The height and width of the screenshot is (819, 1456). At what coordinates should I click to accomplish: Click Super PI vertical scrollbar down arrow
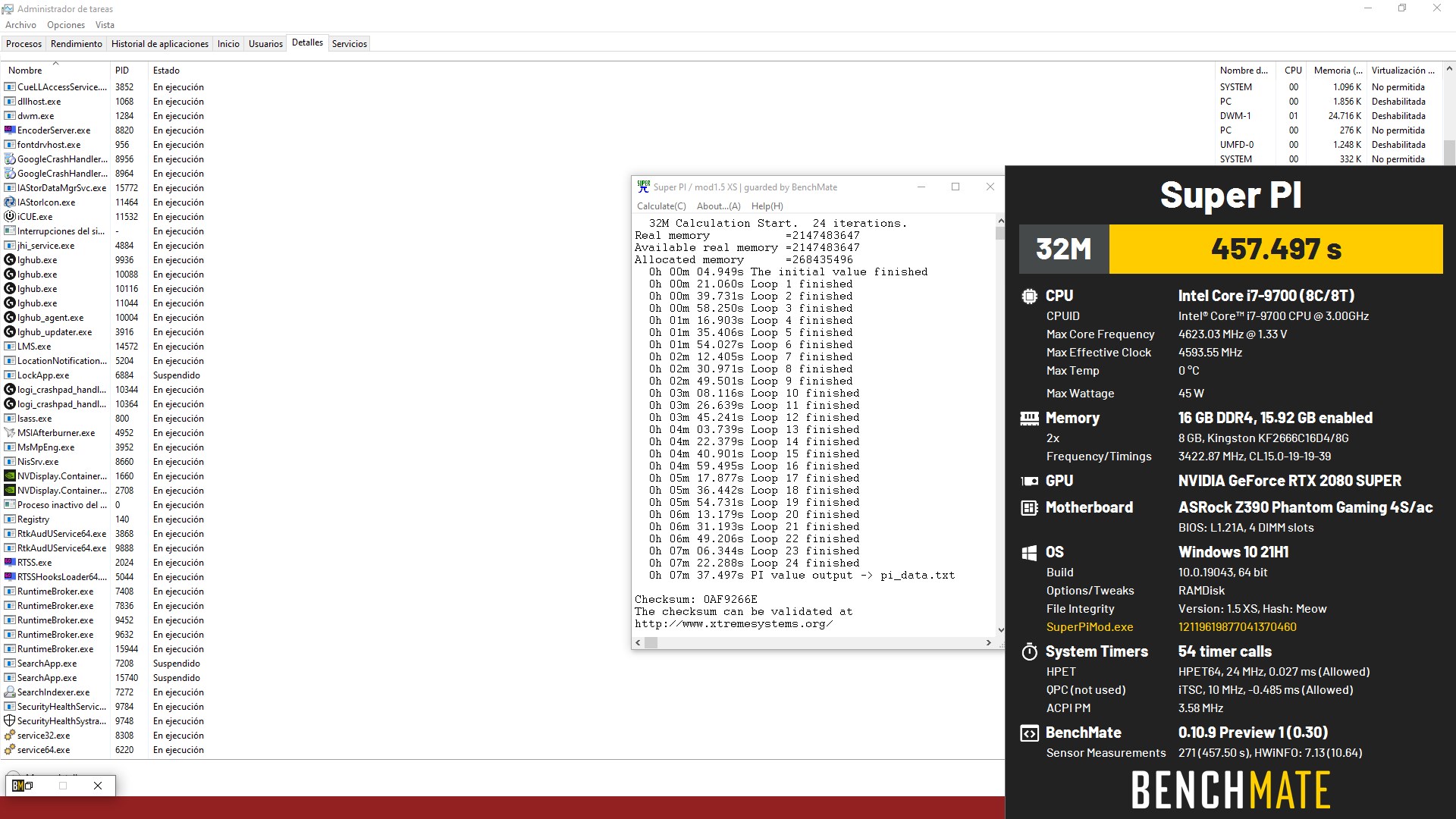[1000, 630]
